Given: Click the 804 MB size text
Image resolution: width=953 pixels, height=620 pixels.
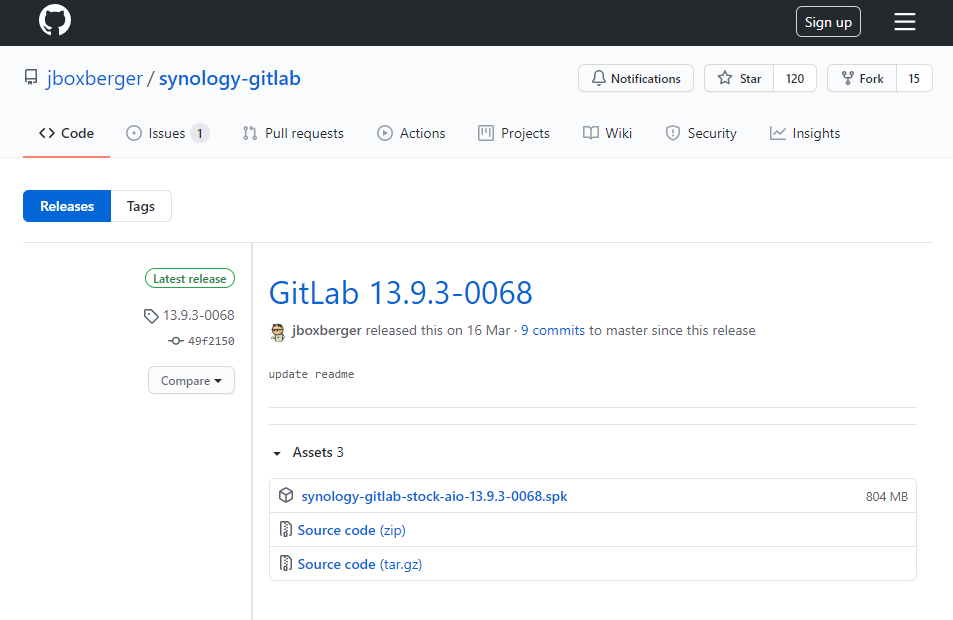Looking at the screenshot, I should tap(886, 497).
